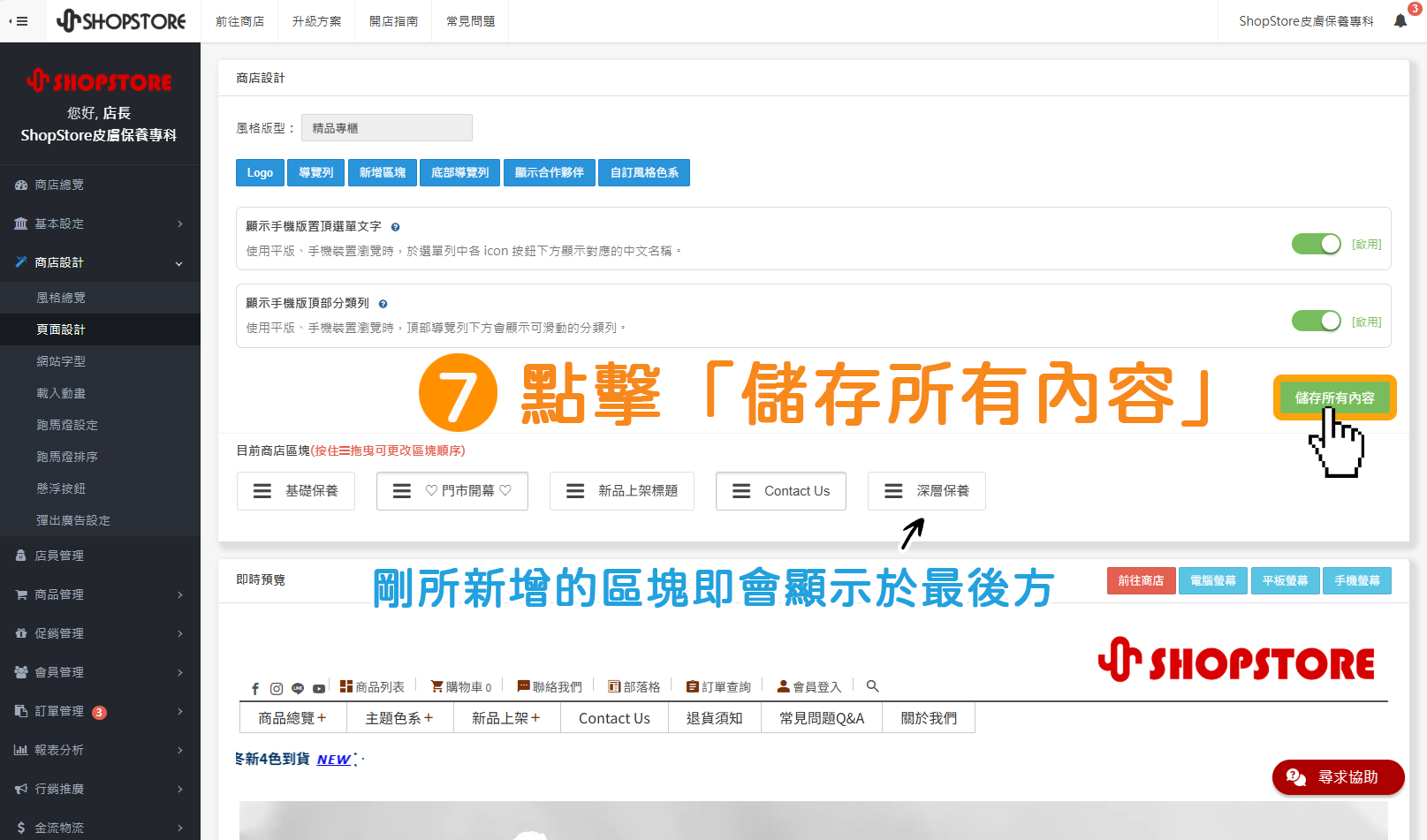The height and width of the screenshot is (840, 1427).
Task: Expand 主題色系 + menu in preview
Action: (399, 718)
